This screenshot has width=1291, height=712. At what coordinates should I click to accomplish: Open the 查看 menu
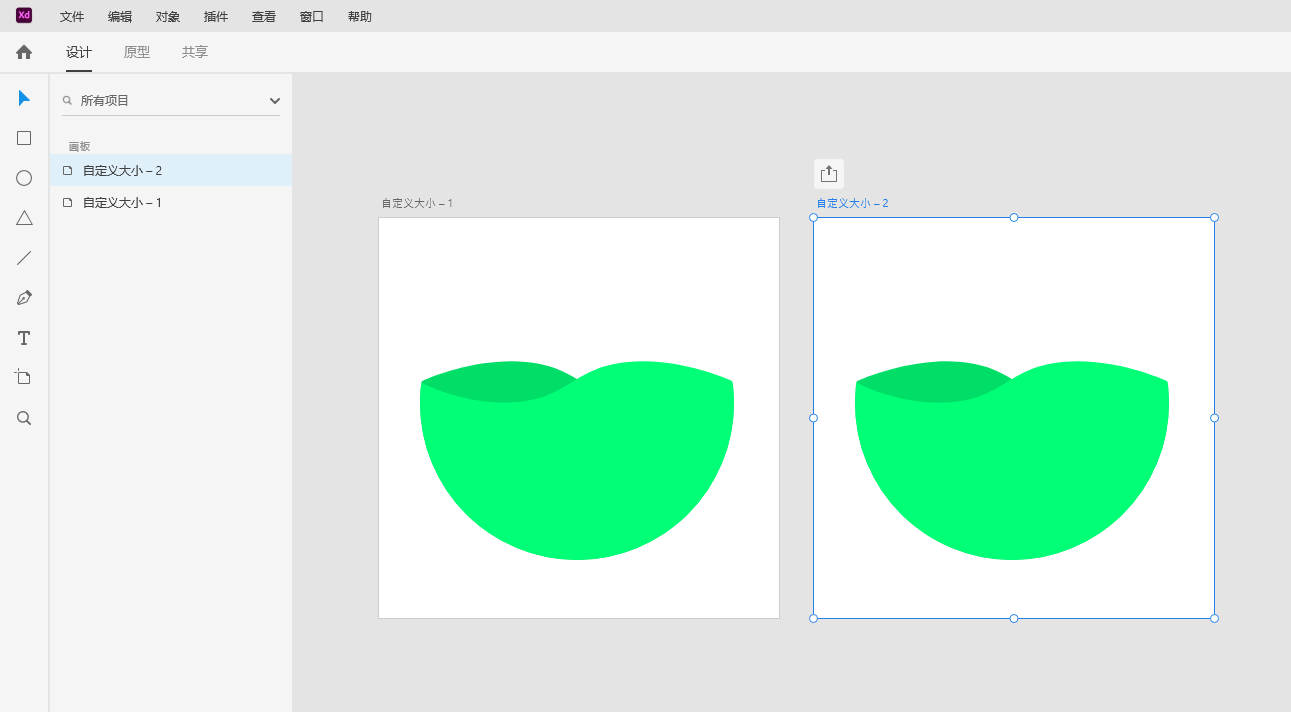coord(264,17)
